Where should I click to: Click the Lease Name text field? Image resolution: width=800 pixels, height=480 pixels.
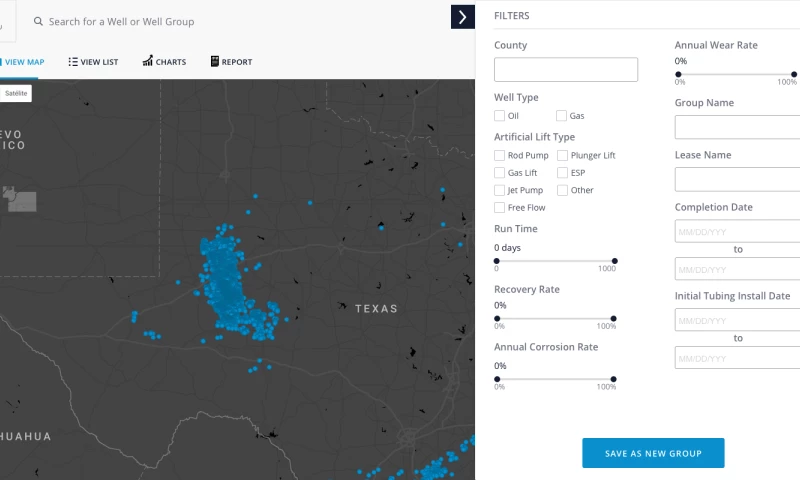[737, 179]
